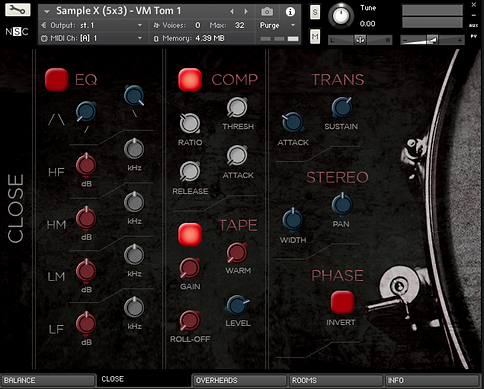Open the Output st. 1 dropdown

click(140, 25)
